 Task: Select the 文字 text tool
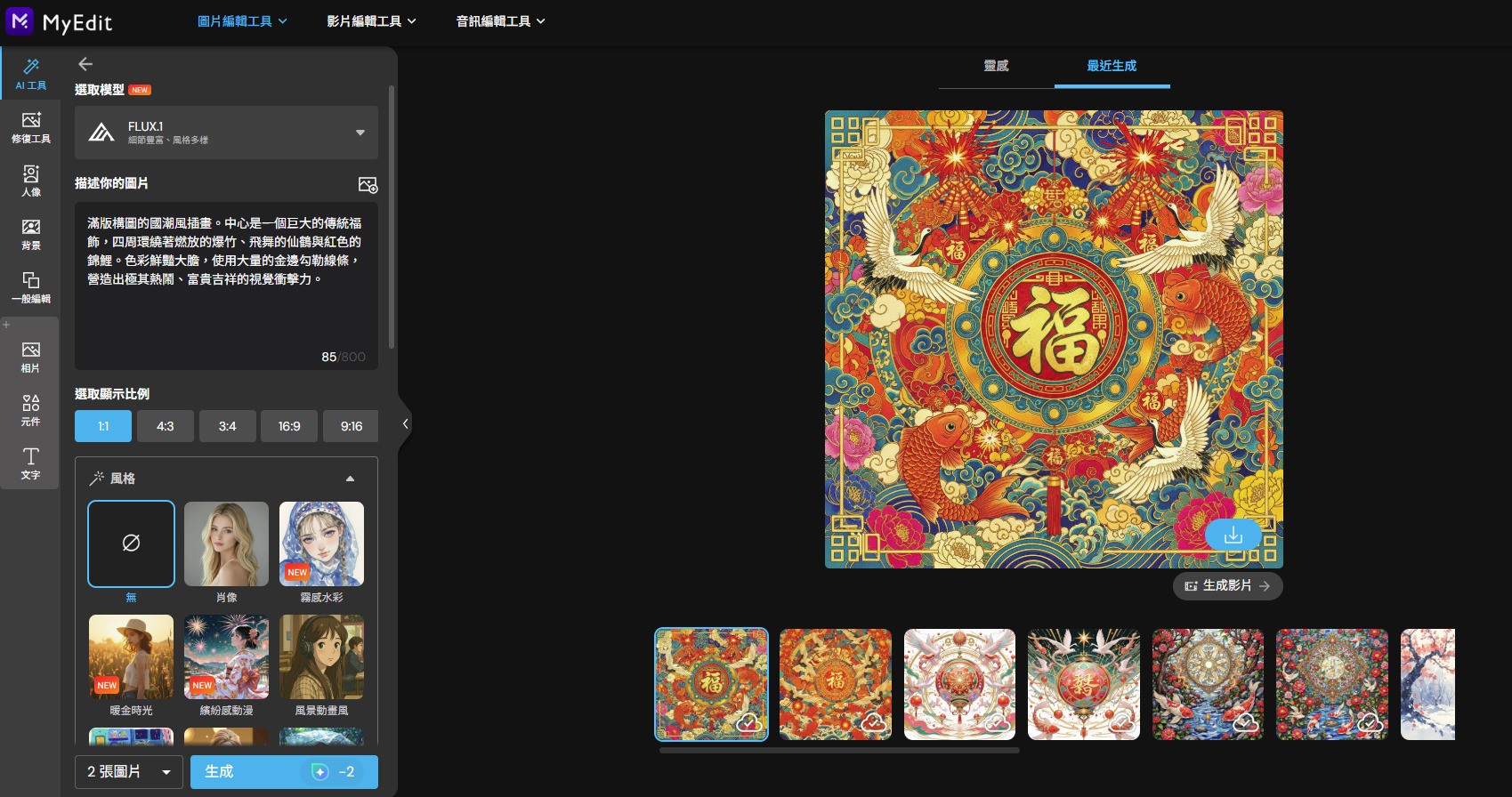click(x=30, y=463)
